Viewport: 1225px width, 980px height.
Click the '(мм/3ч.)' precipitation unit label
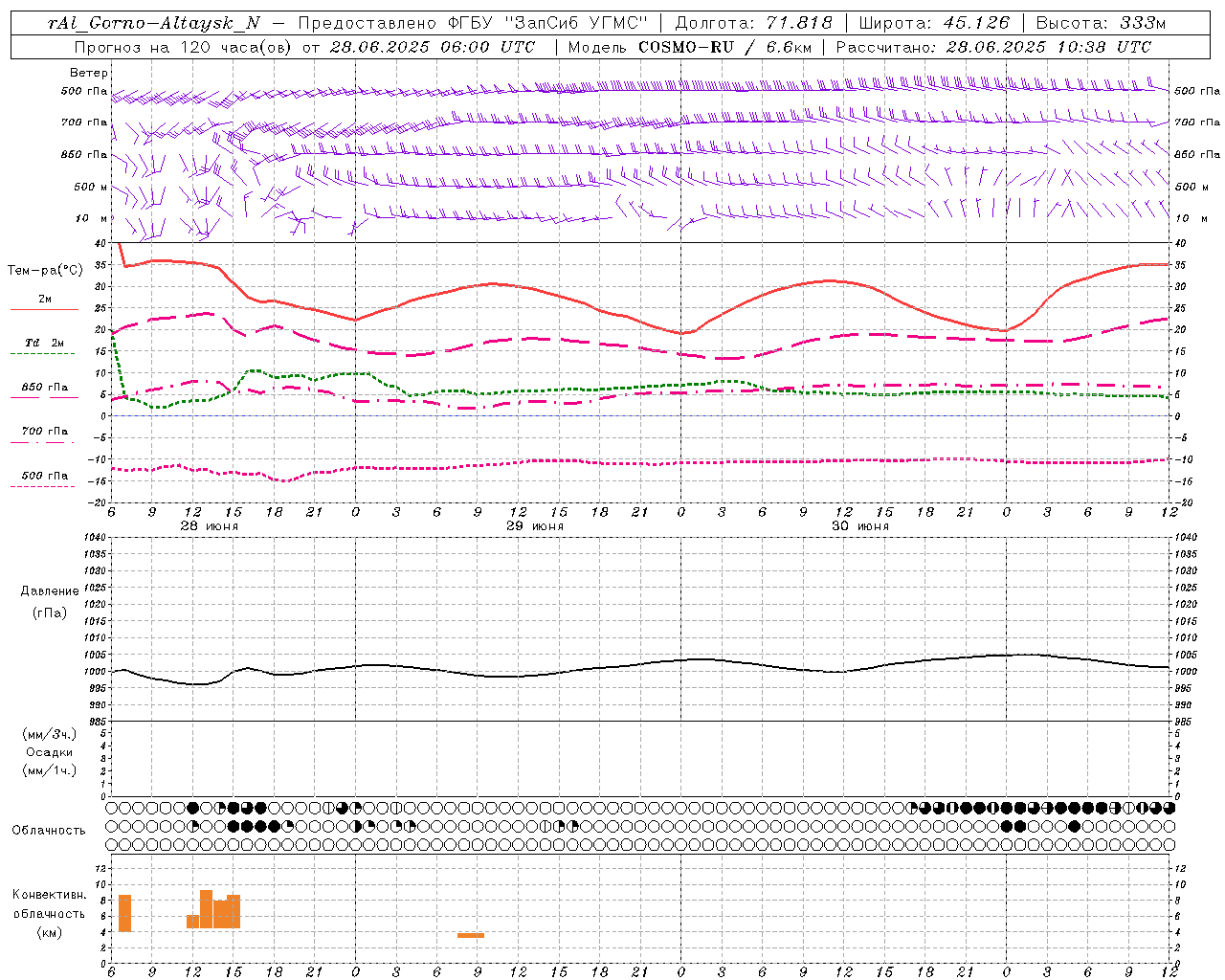[x=50, y=734]
